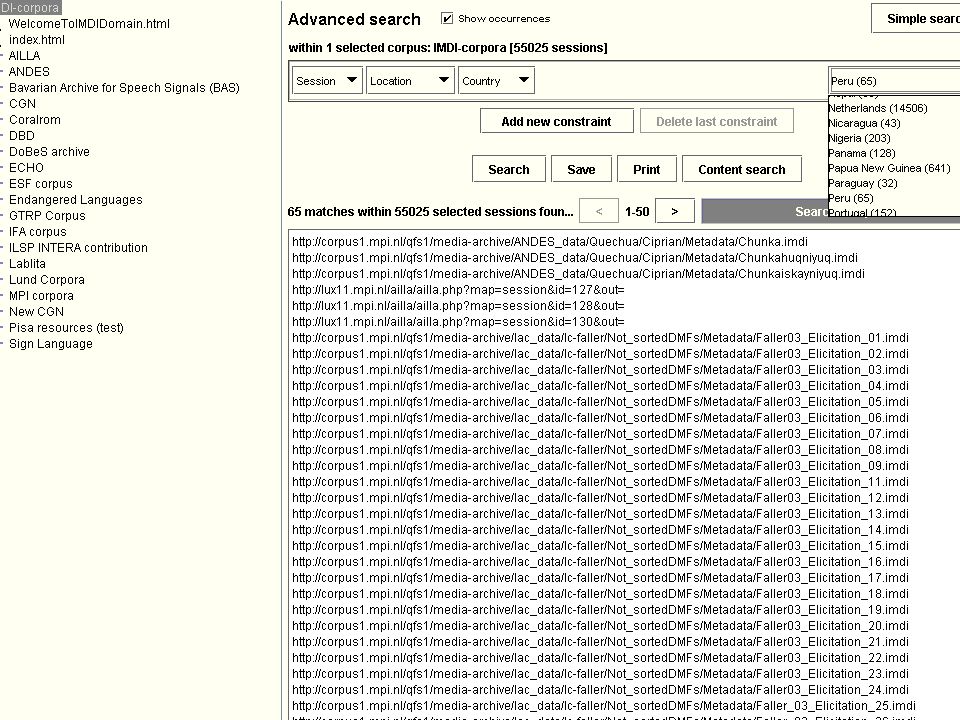Open the Session dropdown

tap(328, 80)
